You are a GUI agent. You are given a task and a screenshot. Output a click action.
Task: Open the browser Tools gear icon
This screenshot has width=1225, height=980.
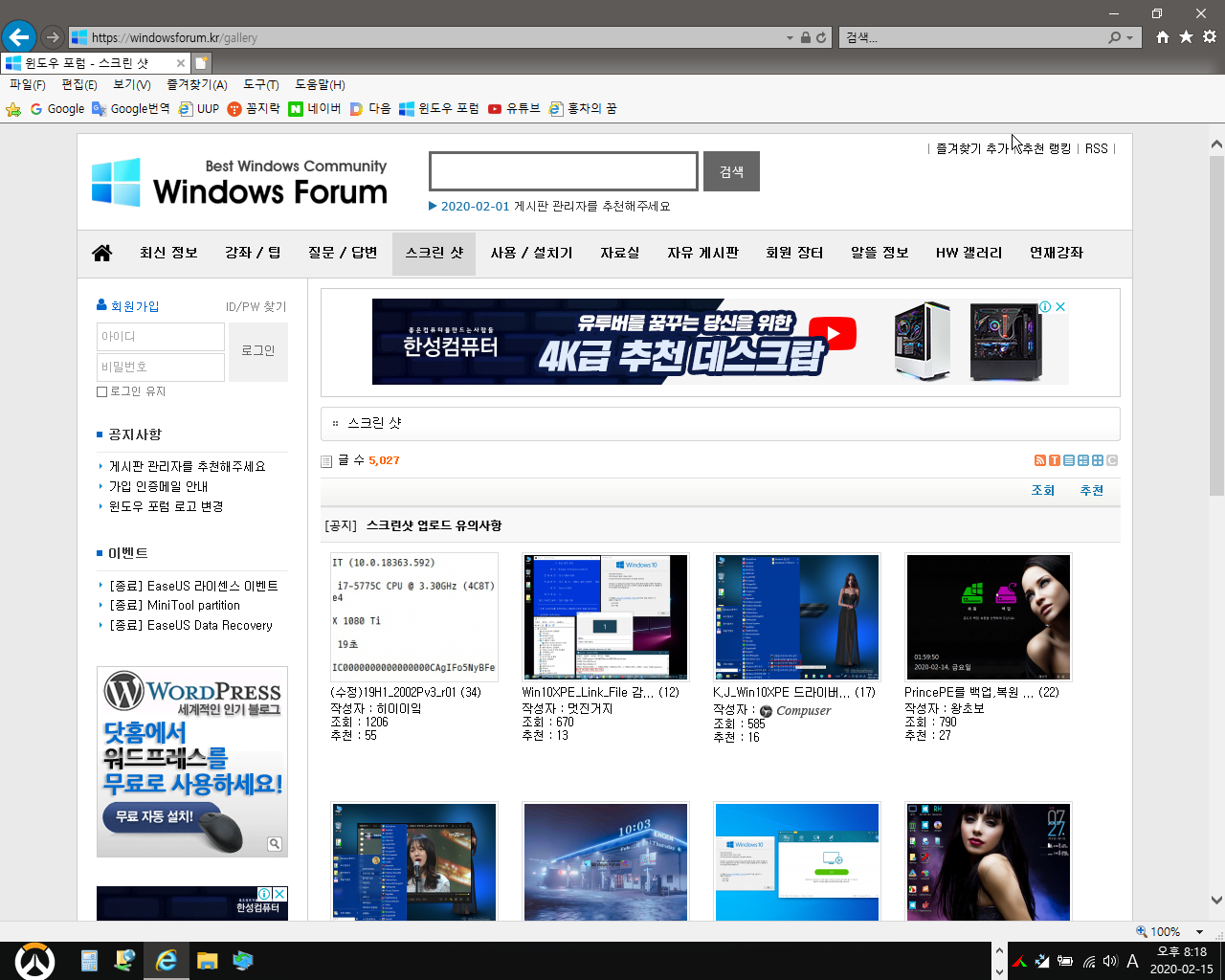[1210, 36]
